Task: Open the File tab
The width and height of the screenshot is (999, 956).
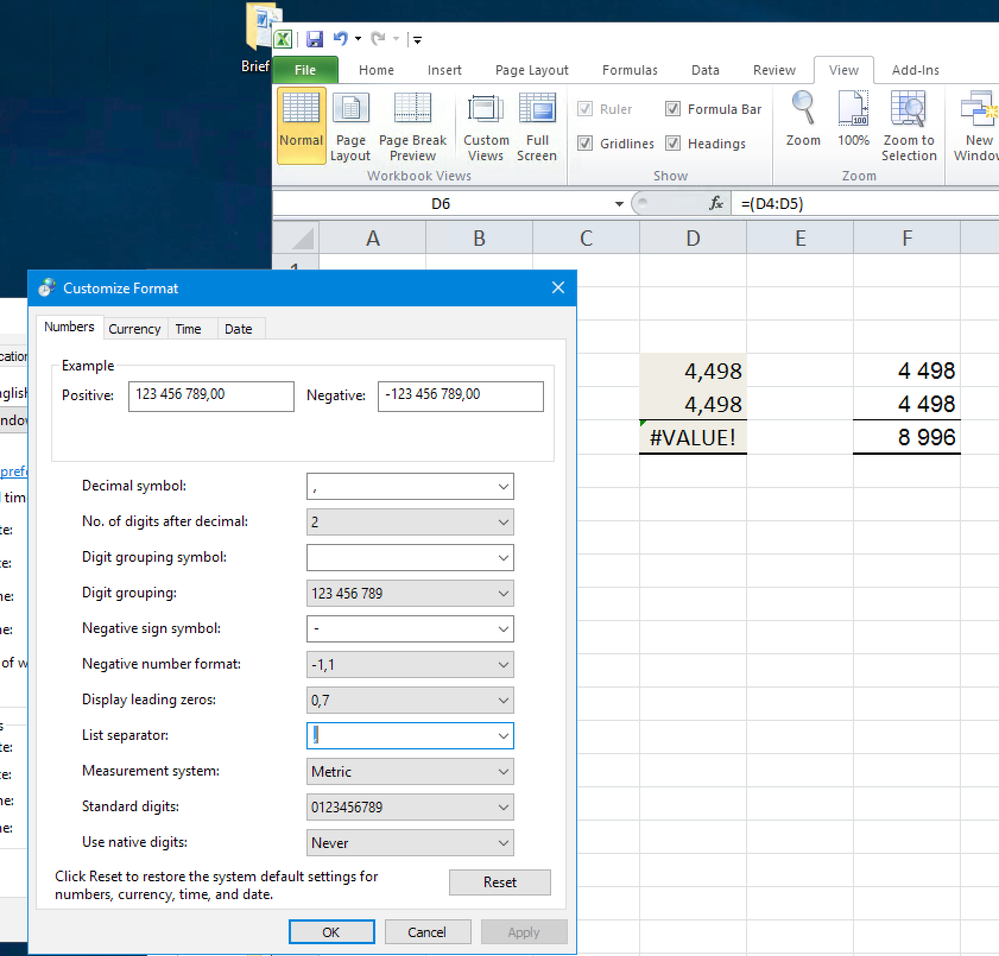Action: coord(305,70)
